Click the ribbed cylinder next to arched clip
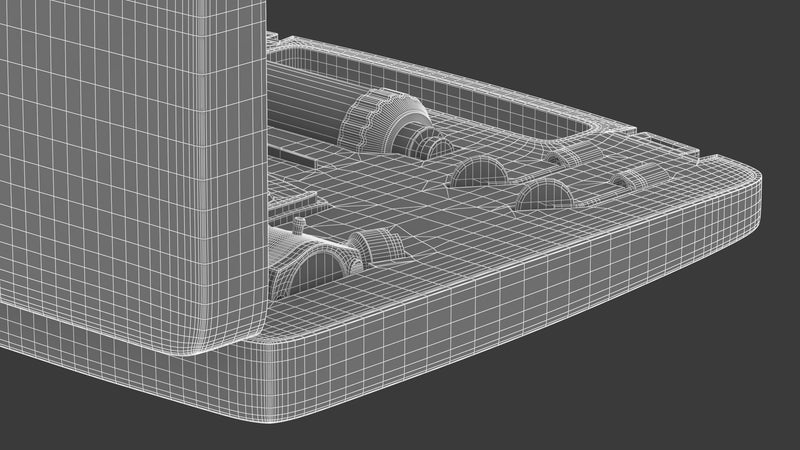Image resolution: width=800 pixels, height=450 pixels. tap(374, 246)
